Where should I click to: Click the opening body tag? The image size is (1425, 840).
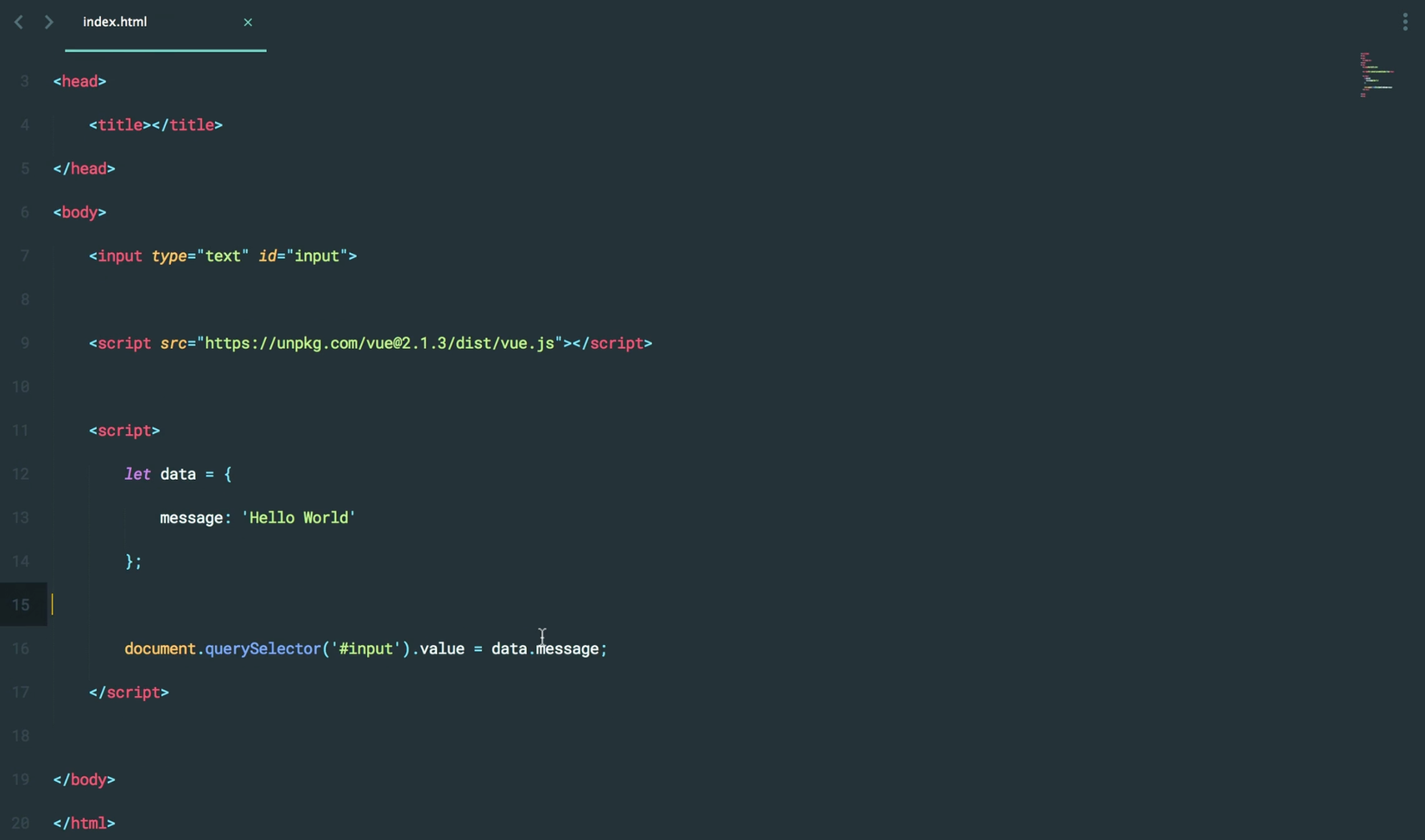click(79, 212)
